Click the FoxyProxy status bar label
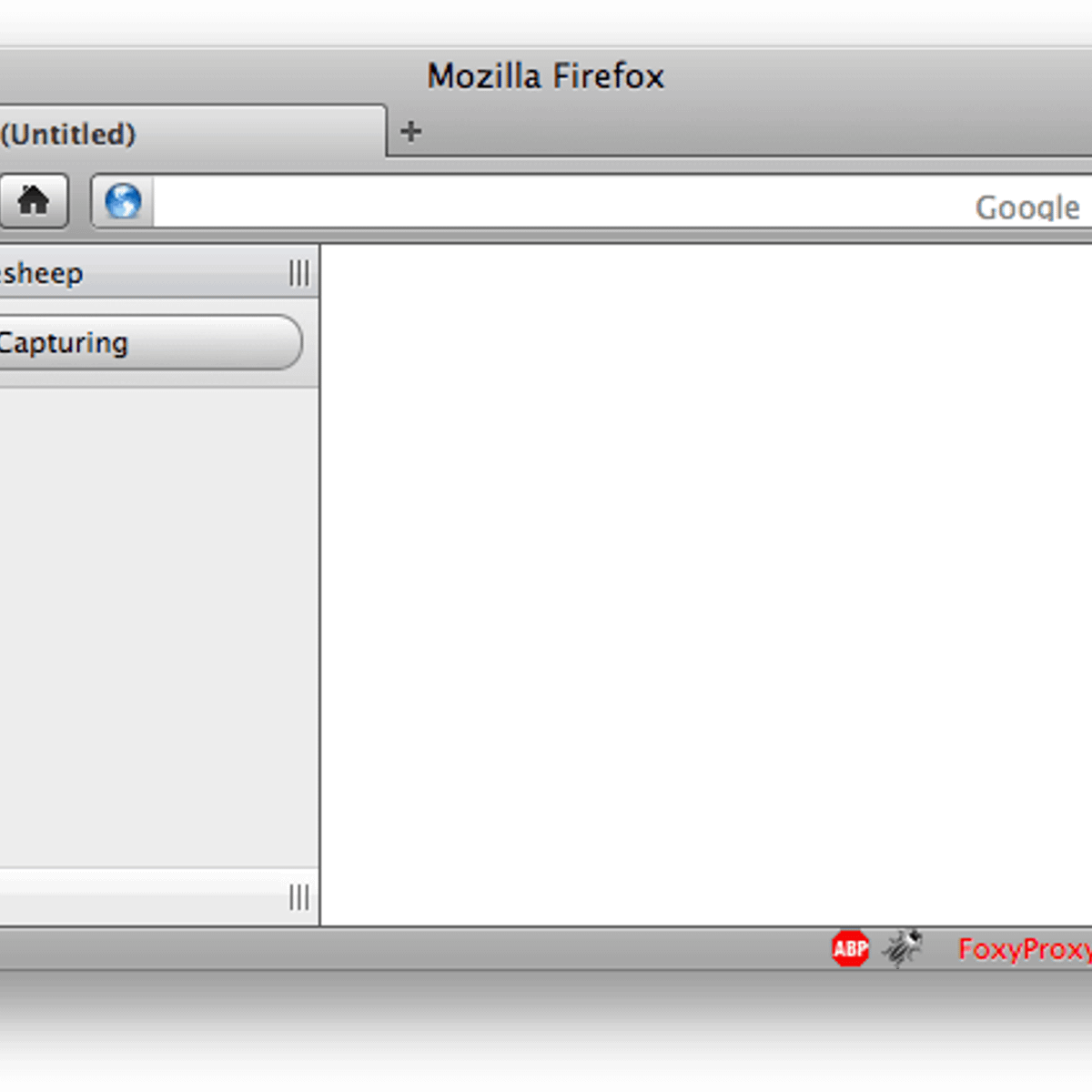This screenshot has height=1092, width=1092. click(1024, 949)
